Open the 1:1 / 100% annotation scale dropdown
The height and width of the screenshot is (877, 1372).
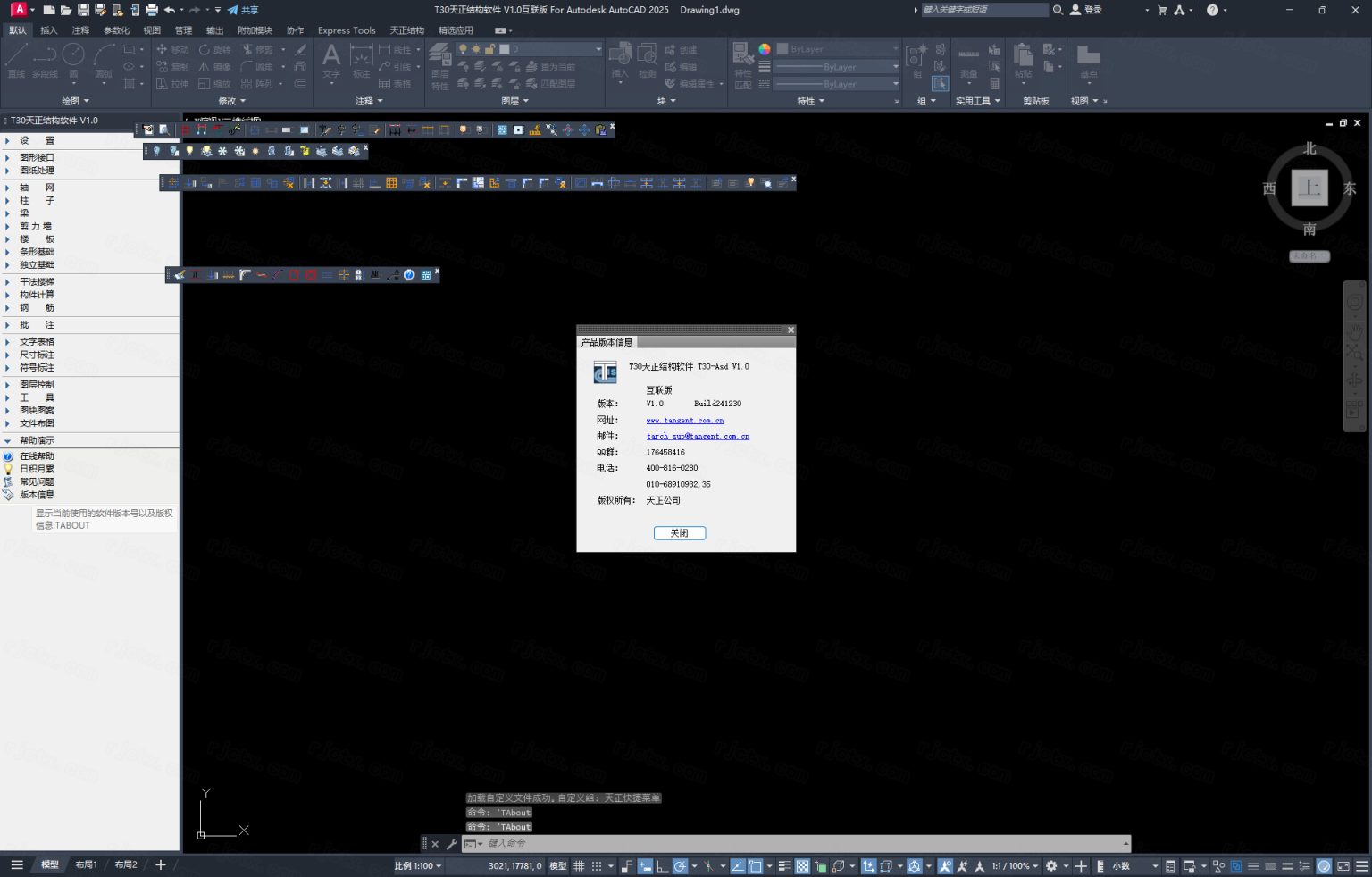pyautogui.click(x=1014, y=866)
